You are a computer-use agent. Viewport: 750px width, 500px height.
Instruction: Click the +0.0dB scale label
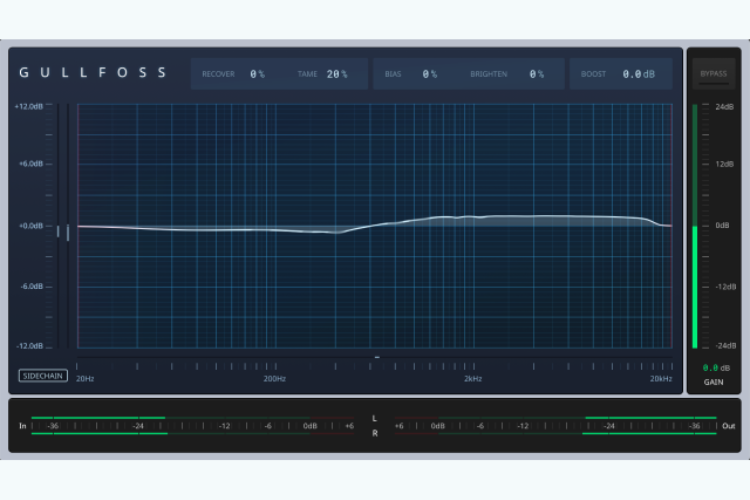coord(31,226)
